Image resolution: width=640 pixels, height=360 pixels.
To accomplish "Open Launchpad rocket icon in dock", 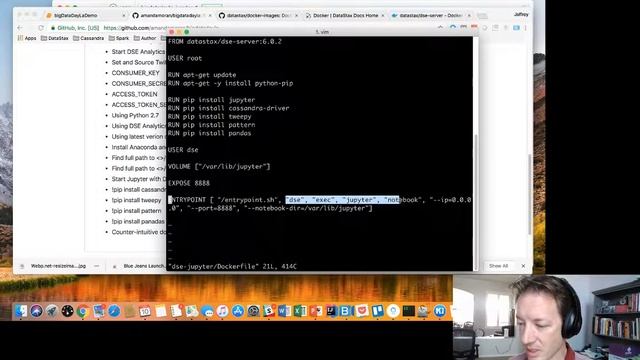I will 52,311.
